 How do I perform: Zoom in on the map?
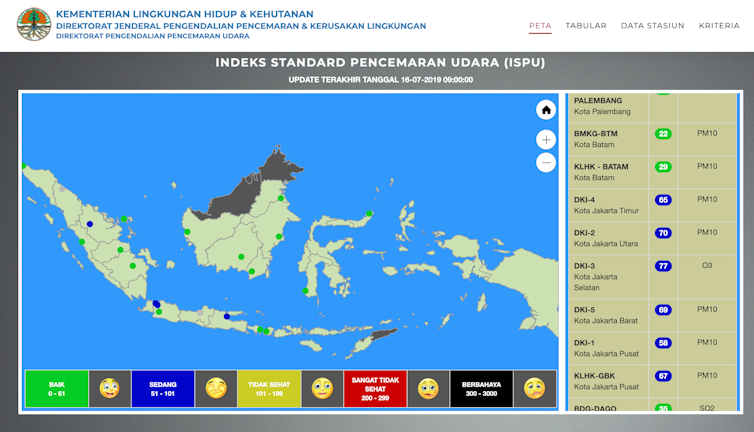point(545,140)
